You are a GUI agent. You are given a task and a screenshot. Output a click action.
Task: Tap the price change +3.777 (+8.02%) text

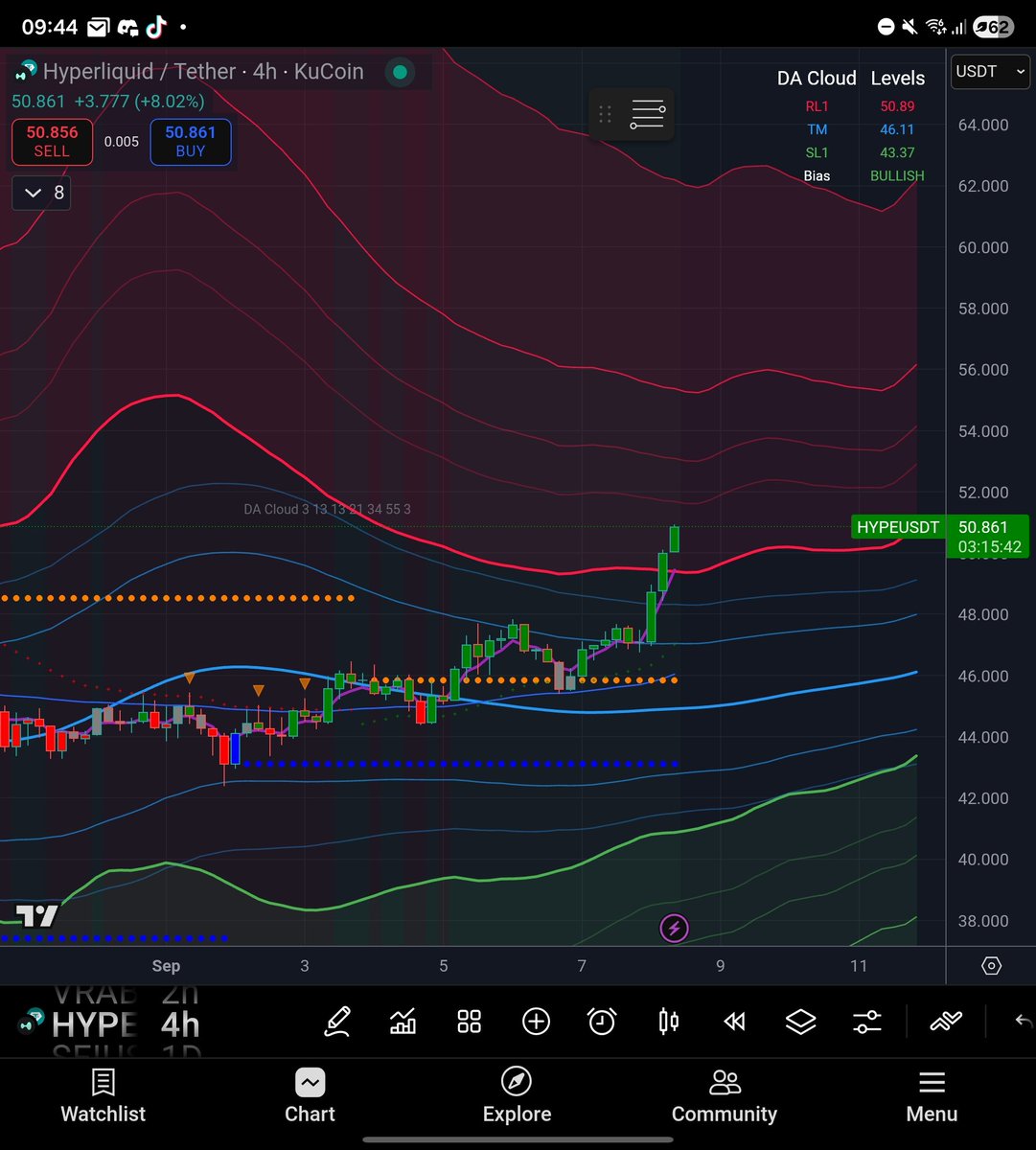138,101
